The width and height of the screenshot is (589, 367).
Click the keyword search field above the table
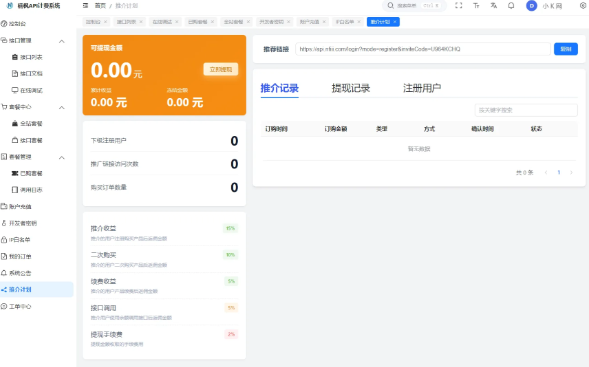526,110
